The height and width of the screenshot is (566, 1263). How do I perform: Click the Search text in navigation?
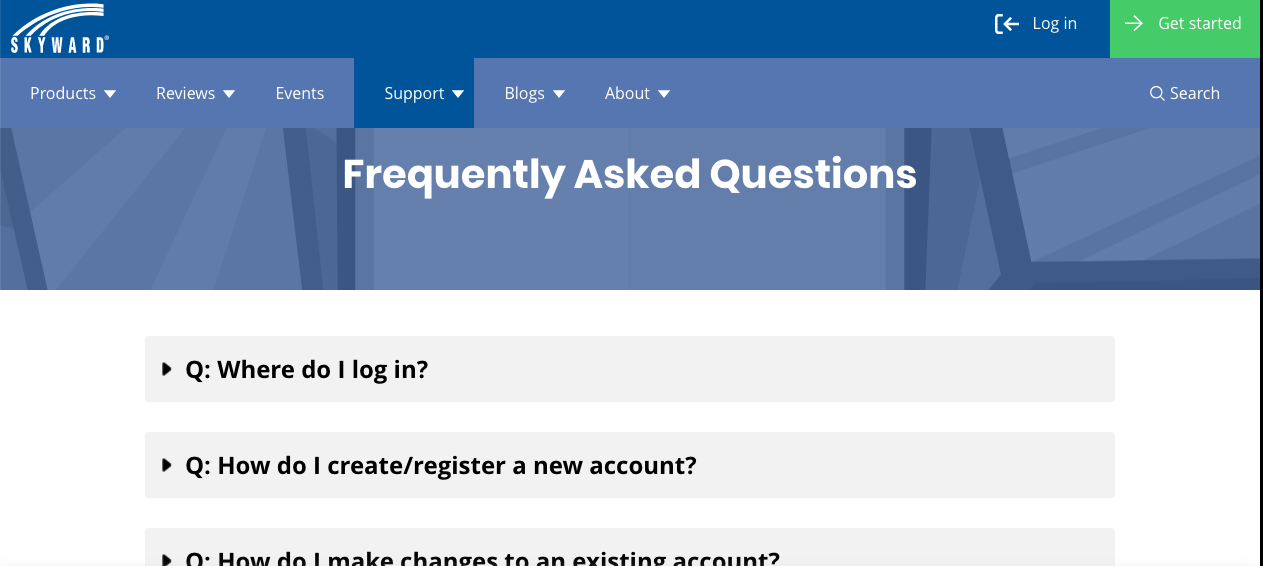click(1195, 93)
